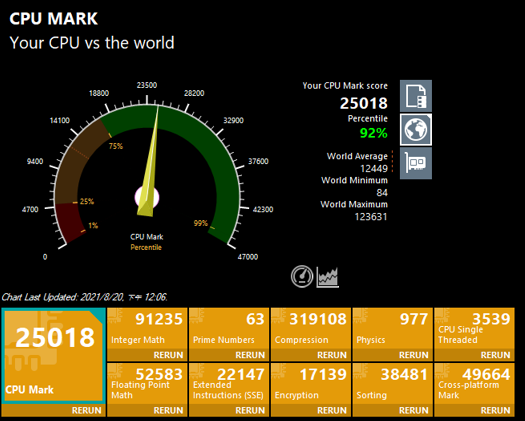525x421 pixels.
Task: Open the Integer Math score tile
Action: coord(147,329)
